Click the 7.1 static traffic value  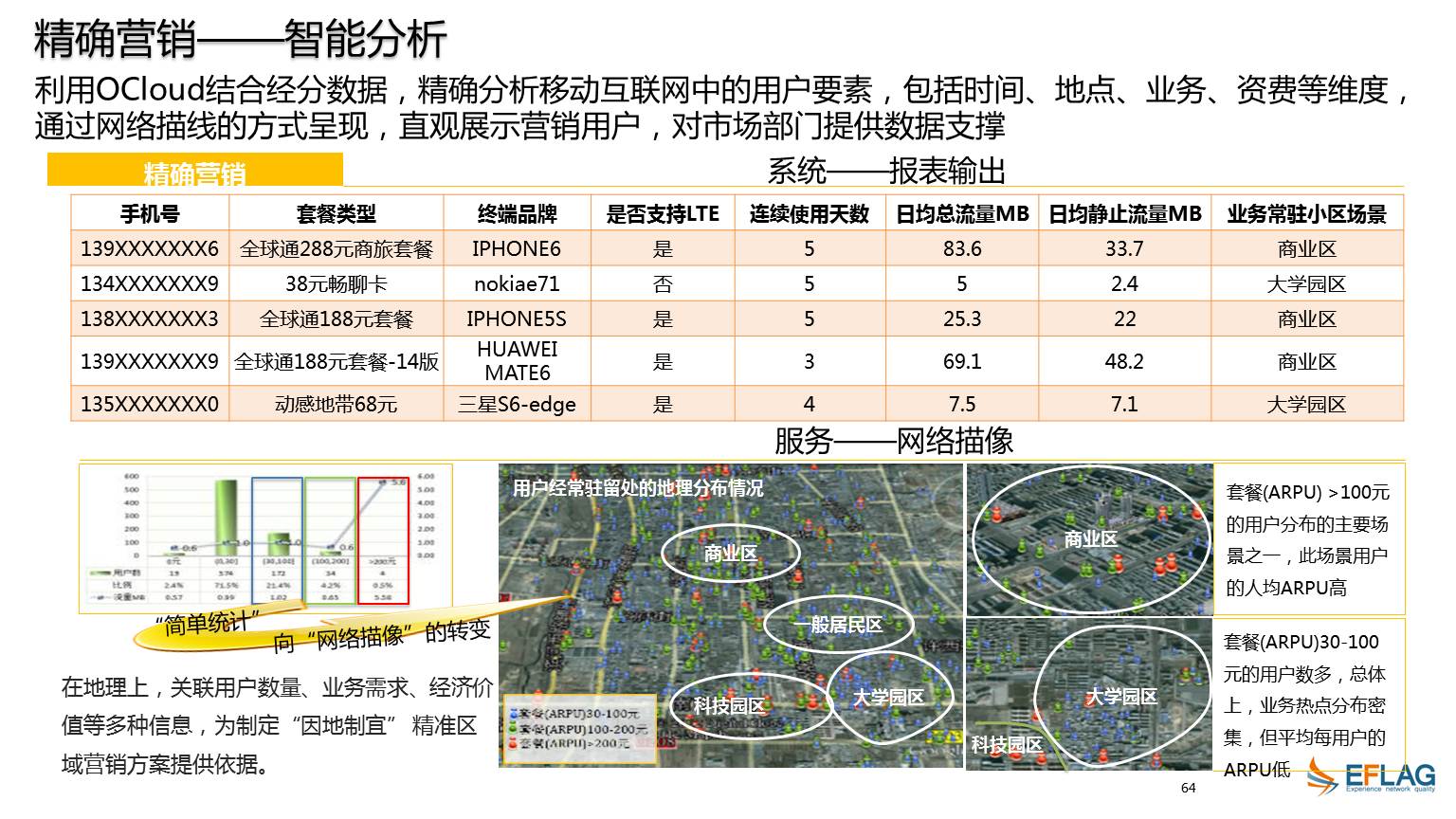[1125, 404]
